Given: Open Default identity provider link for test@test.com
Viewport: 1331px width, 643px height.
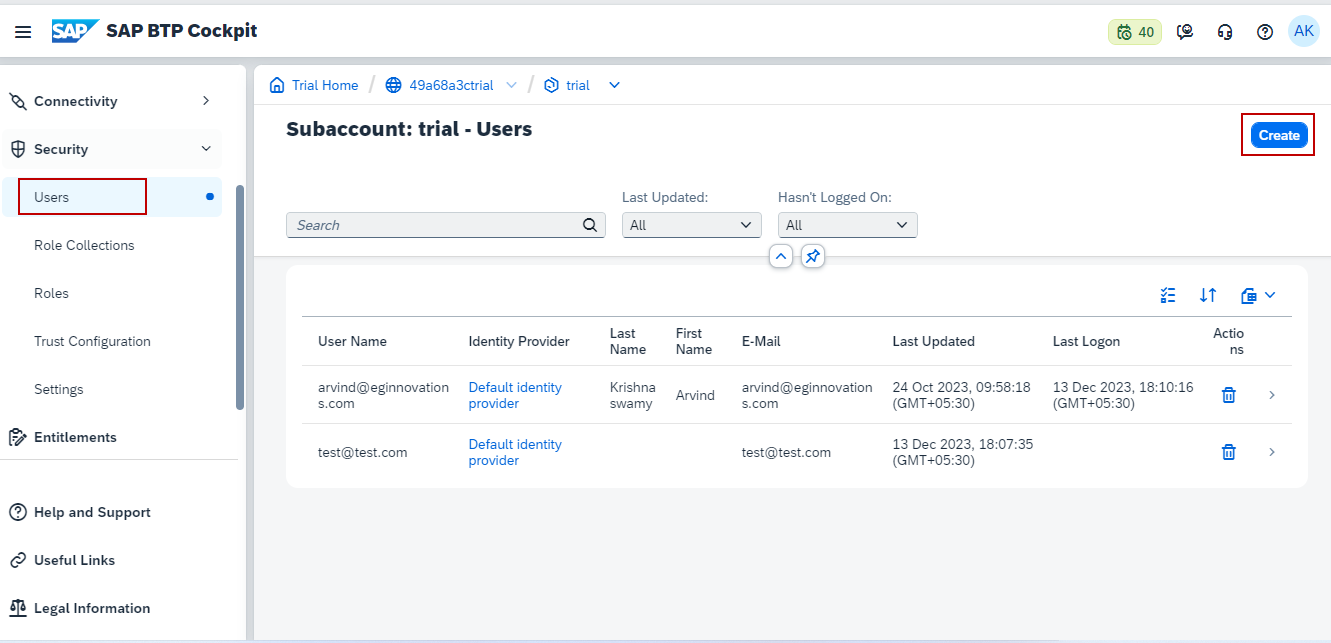Looking at the screenshot, I should click(x=515, y=452).
